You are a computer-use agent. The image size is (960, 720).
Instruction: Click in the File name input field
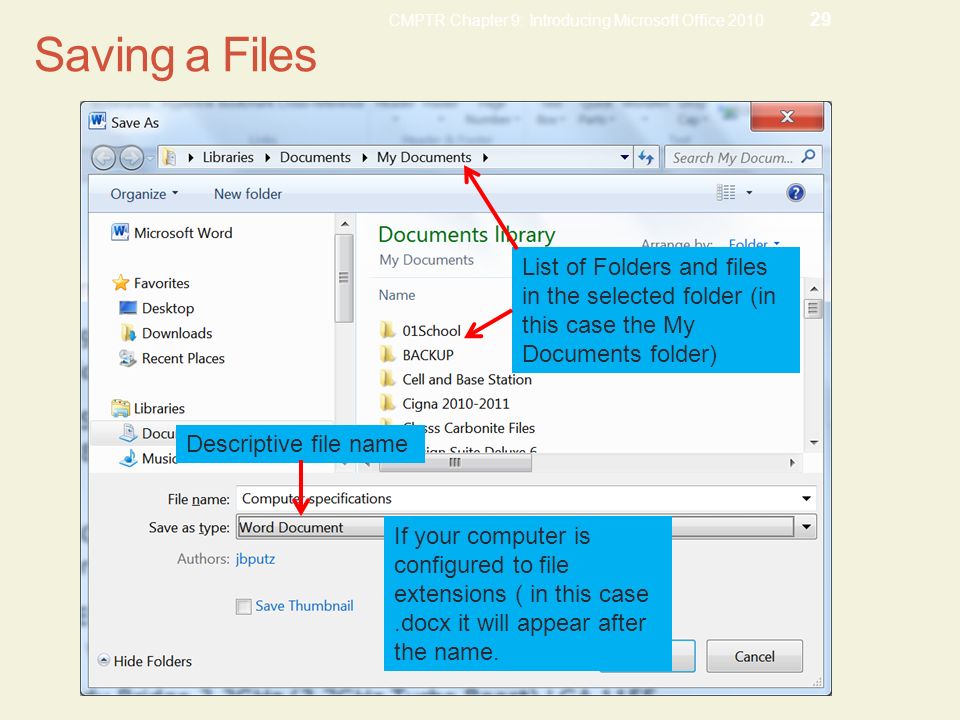tap(517, 498)
